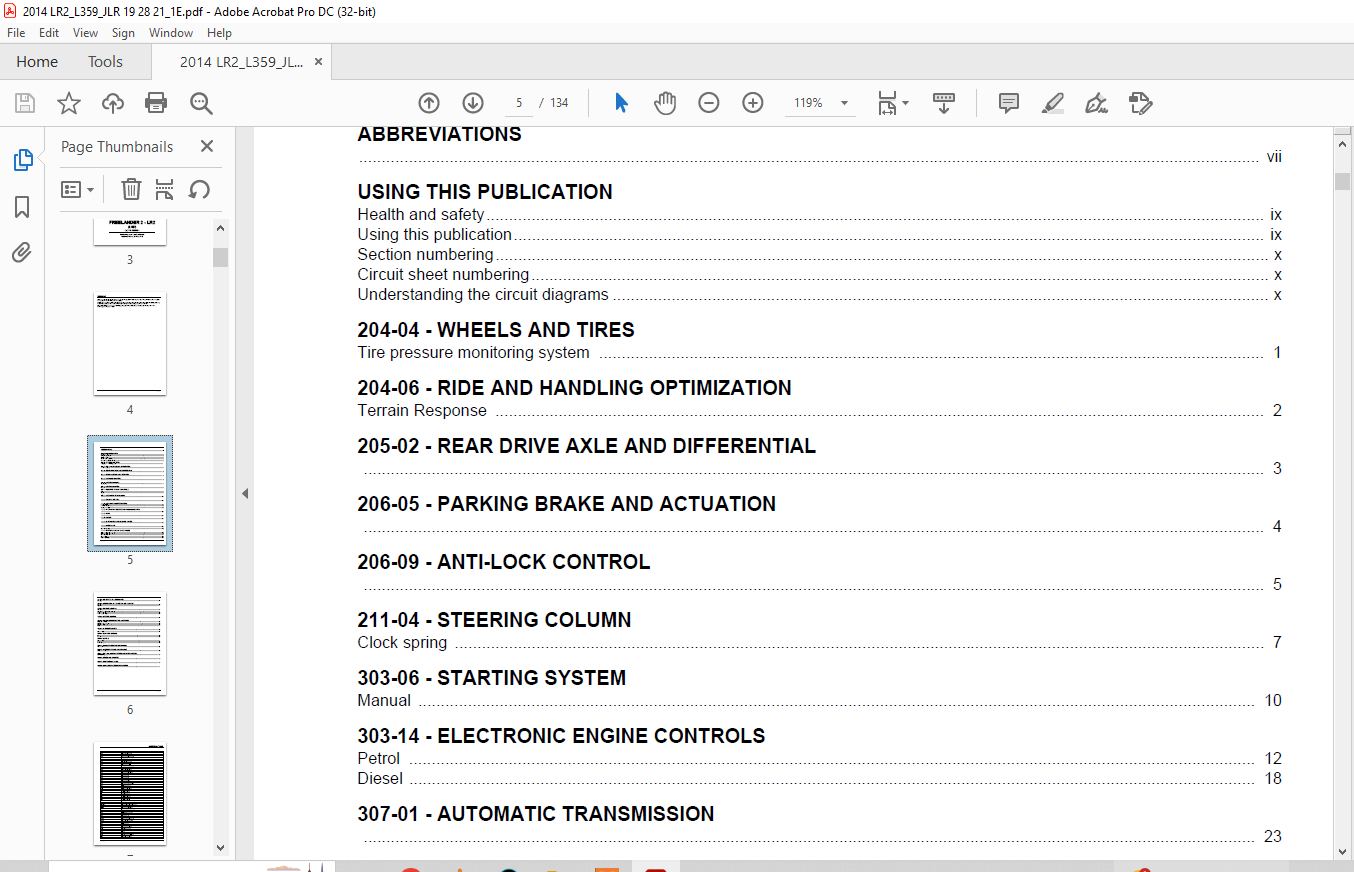Open the Window menu
Screen dimensions: 1354x872
[171, 33]
